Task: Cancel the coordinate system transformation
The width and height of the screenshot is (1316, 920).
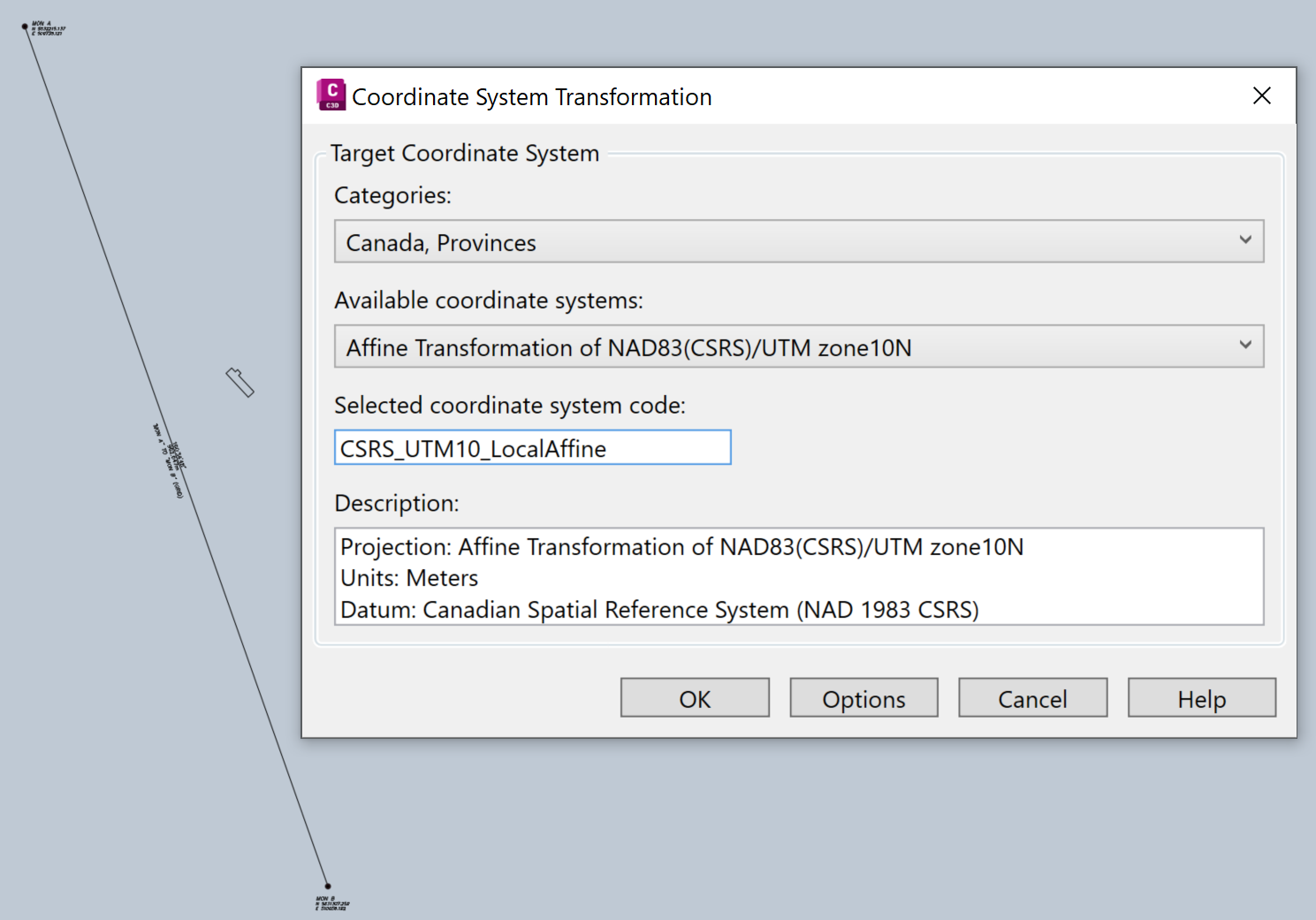Action: click(1032, 697)
